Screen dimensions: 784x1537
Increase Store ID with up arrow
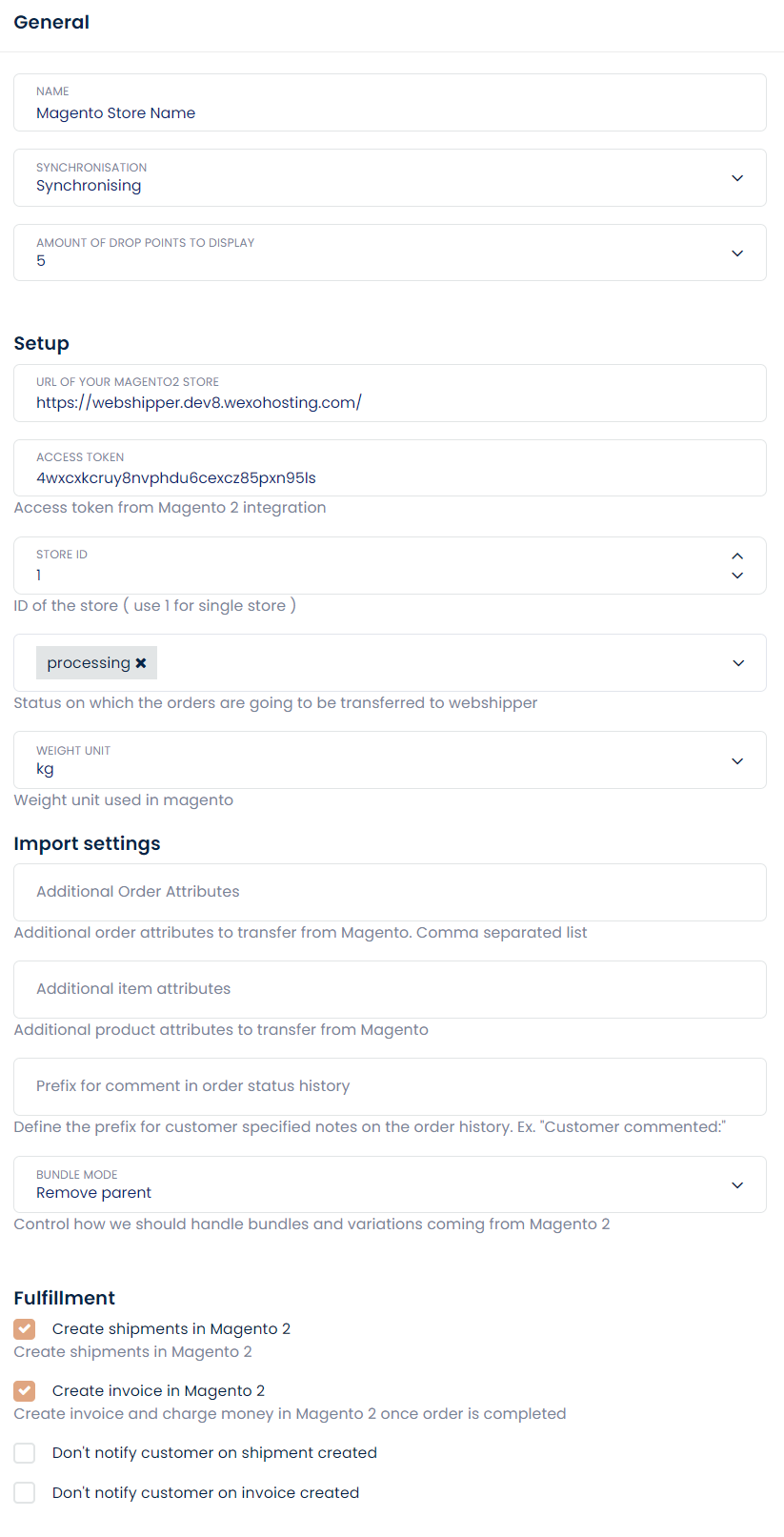pyautogui.click(x=737, y=556)
